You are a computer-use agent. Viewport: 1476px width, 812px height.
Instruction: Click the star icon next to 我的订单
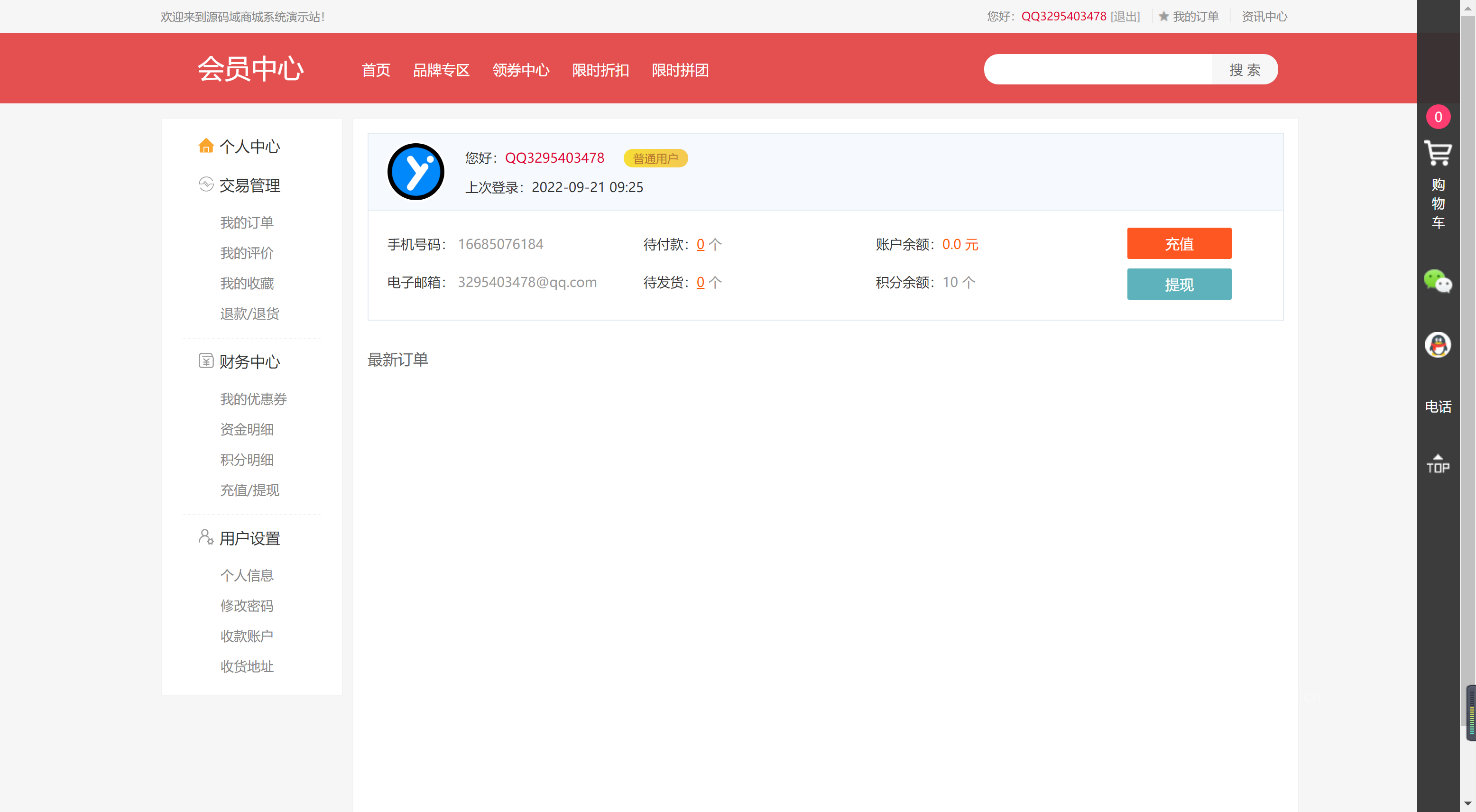1163,16
